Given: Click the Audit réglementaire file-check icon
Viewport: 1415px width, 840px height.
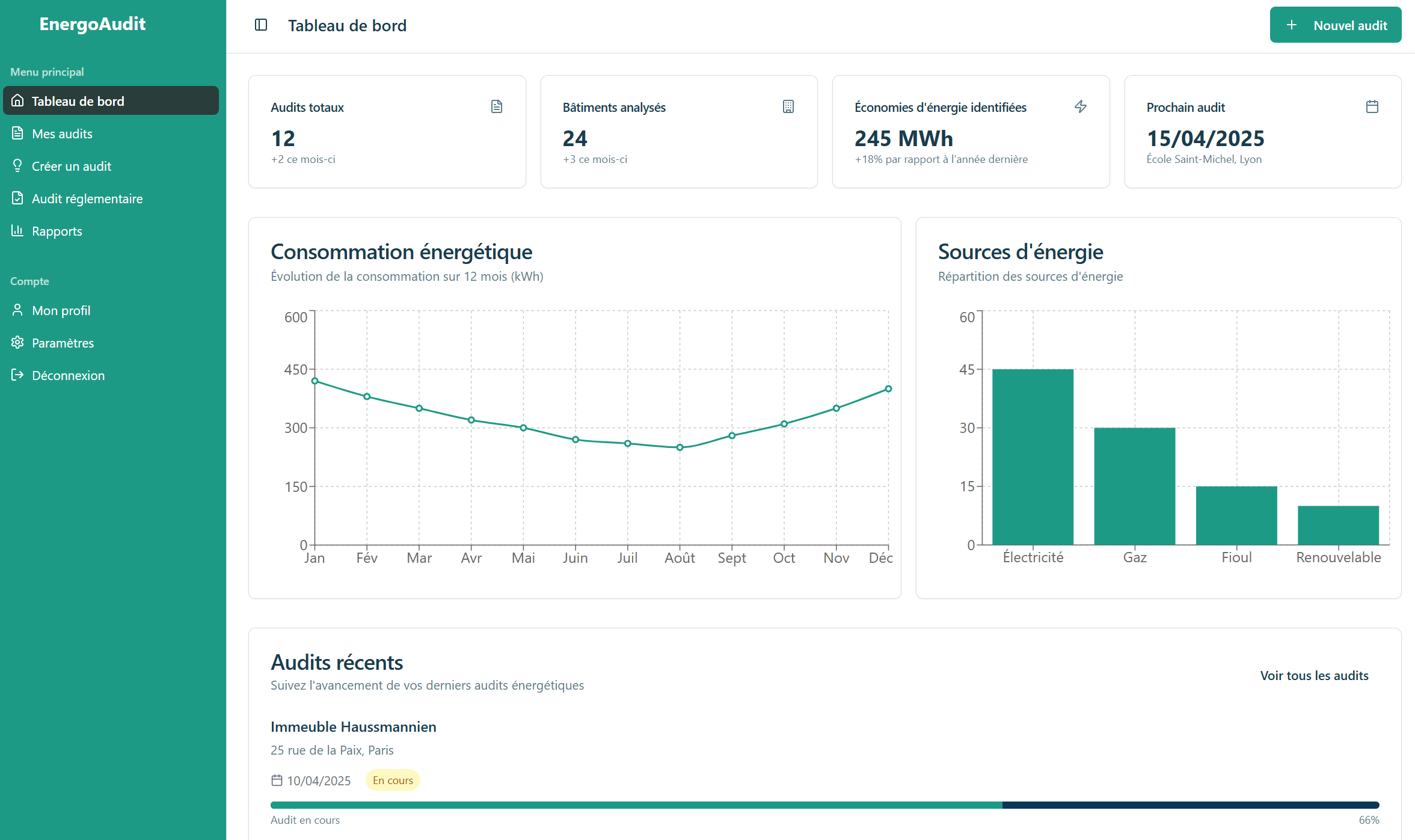Looking at the screenshot, I should 17,198.
